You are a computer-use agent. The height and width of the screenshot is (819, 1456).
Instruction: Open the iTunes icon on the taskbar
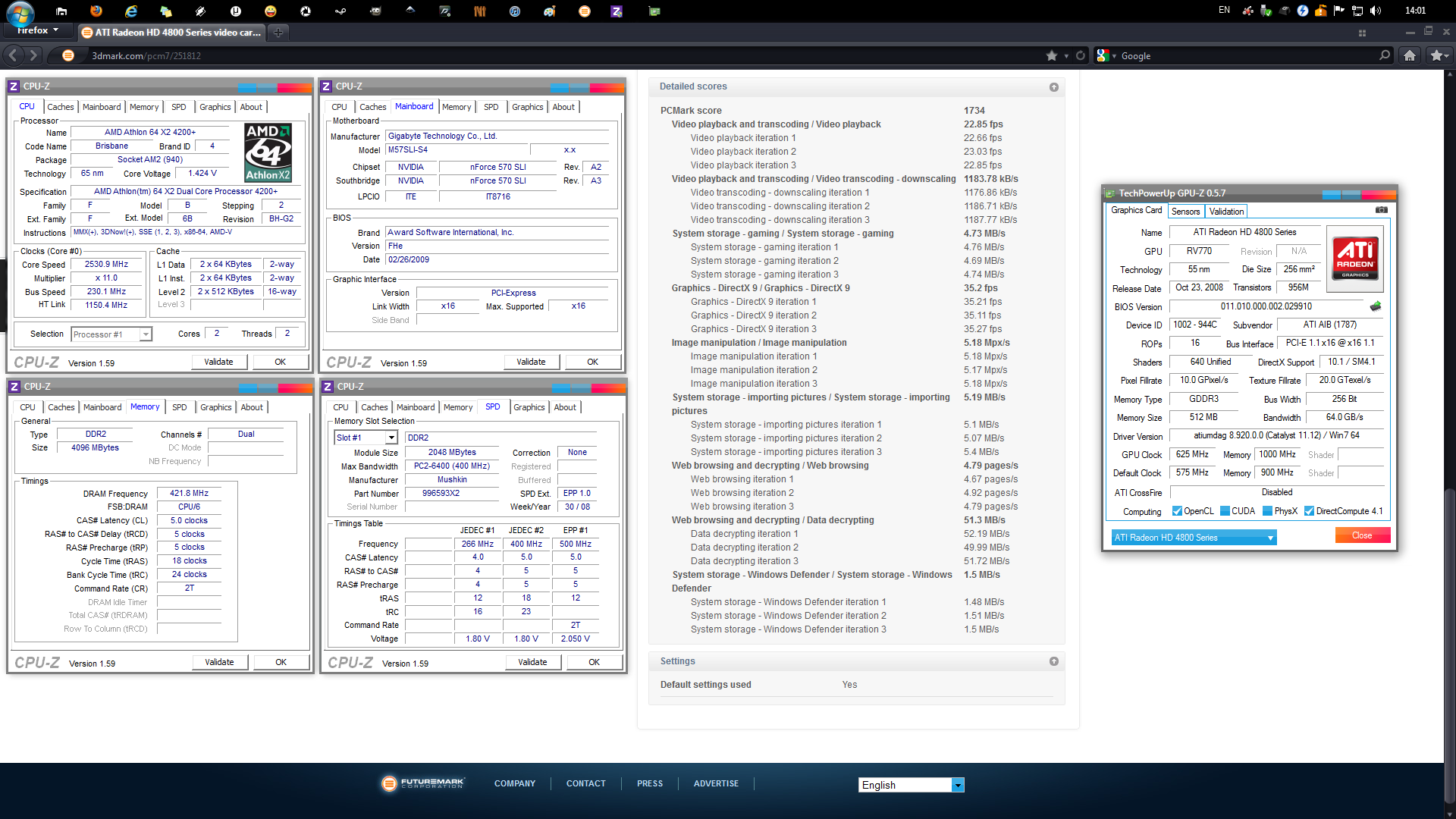(515, 11)
